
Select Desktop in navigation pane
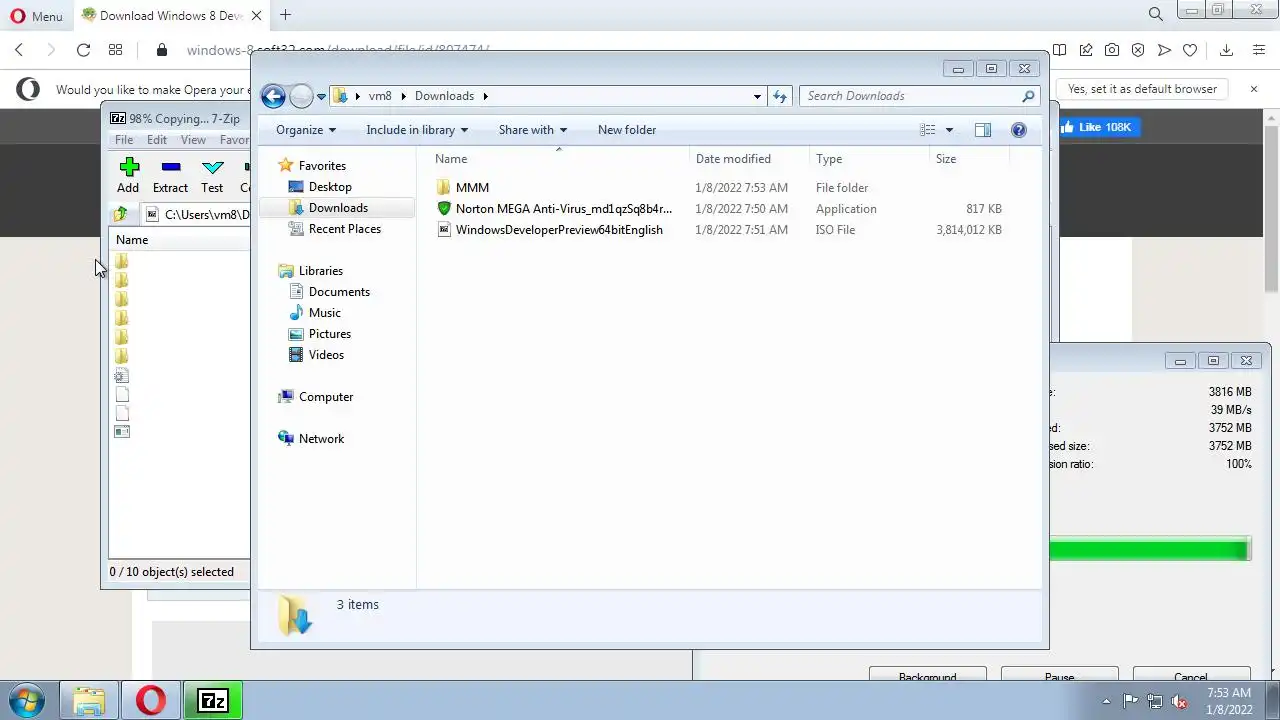click(x=330, y=187)
